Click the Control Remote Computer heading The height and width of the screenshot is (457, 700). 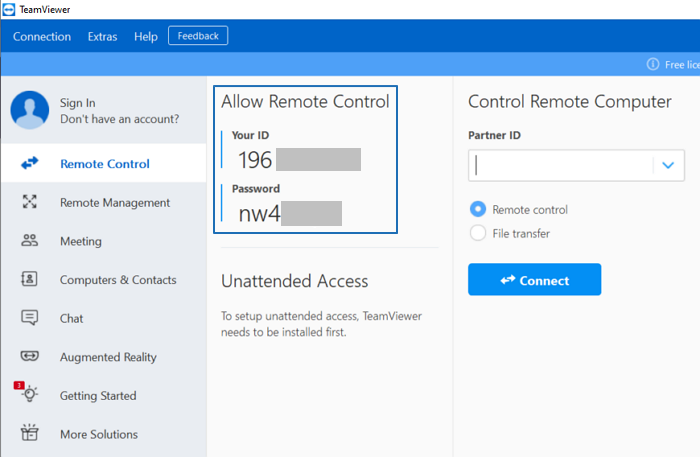(570, 102)
